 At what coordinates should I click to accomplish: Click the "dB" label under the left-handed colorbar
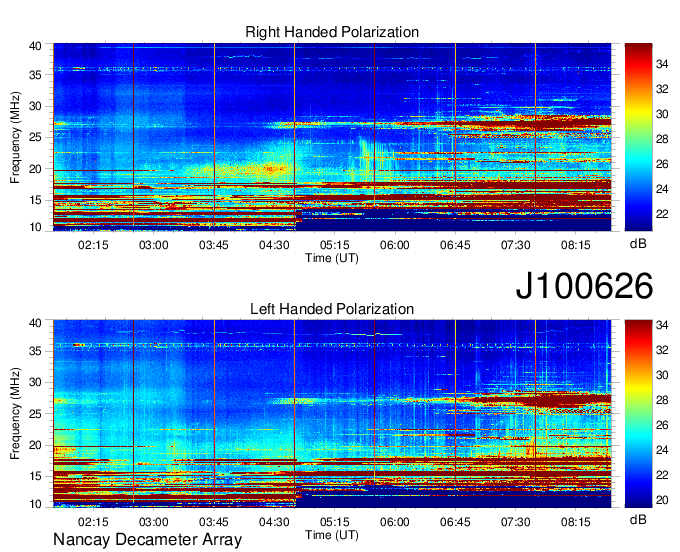638,519
